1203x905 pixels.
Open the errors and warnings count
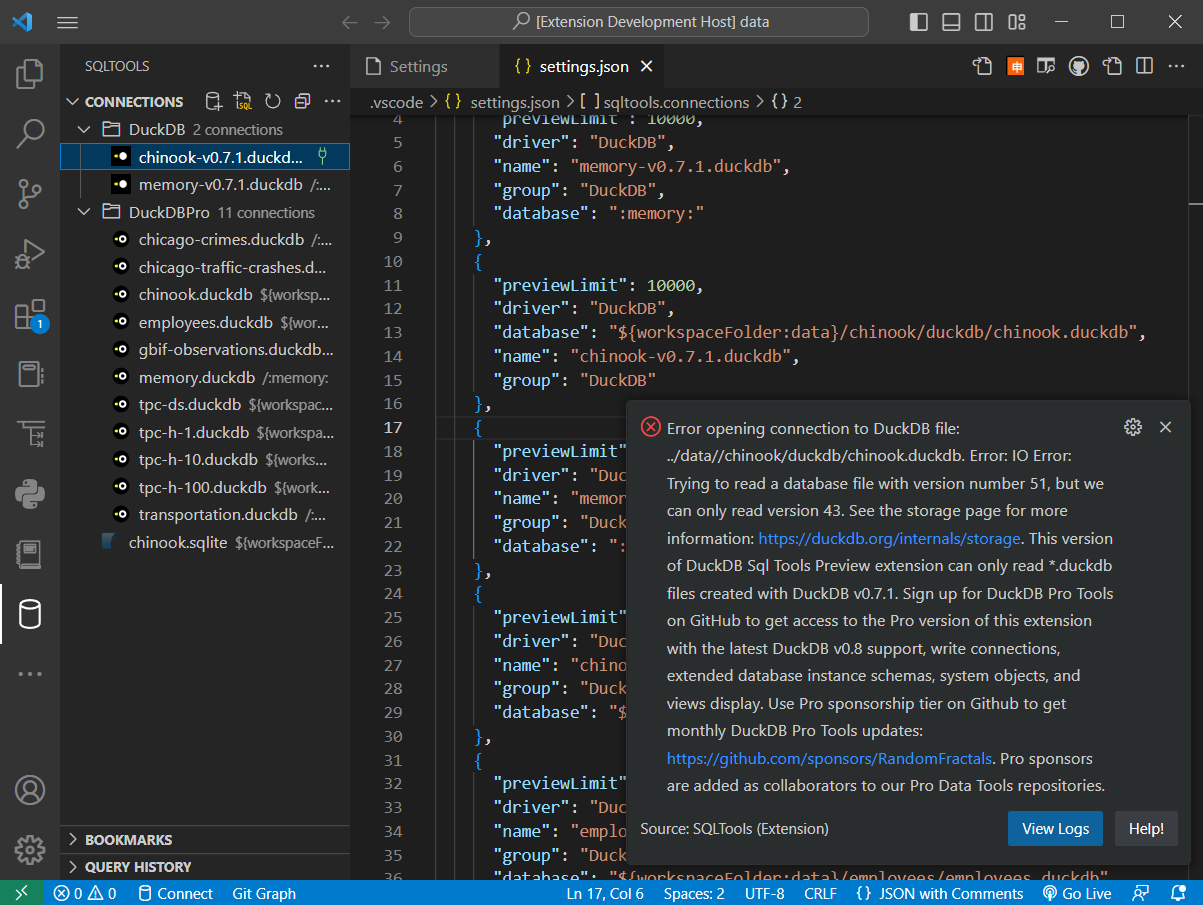[x=85, y=893]
